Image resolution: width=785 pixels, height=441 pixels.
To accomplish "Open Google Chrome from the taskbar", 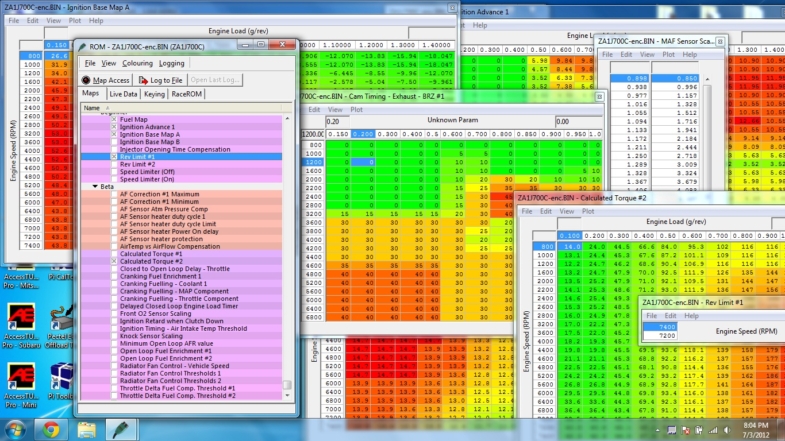I will coord(51,429).
